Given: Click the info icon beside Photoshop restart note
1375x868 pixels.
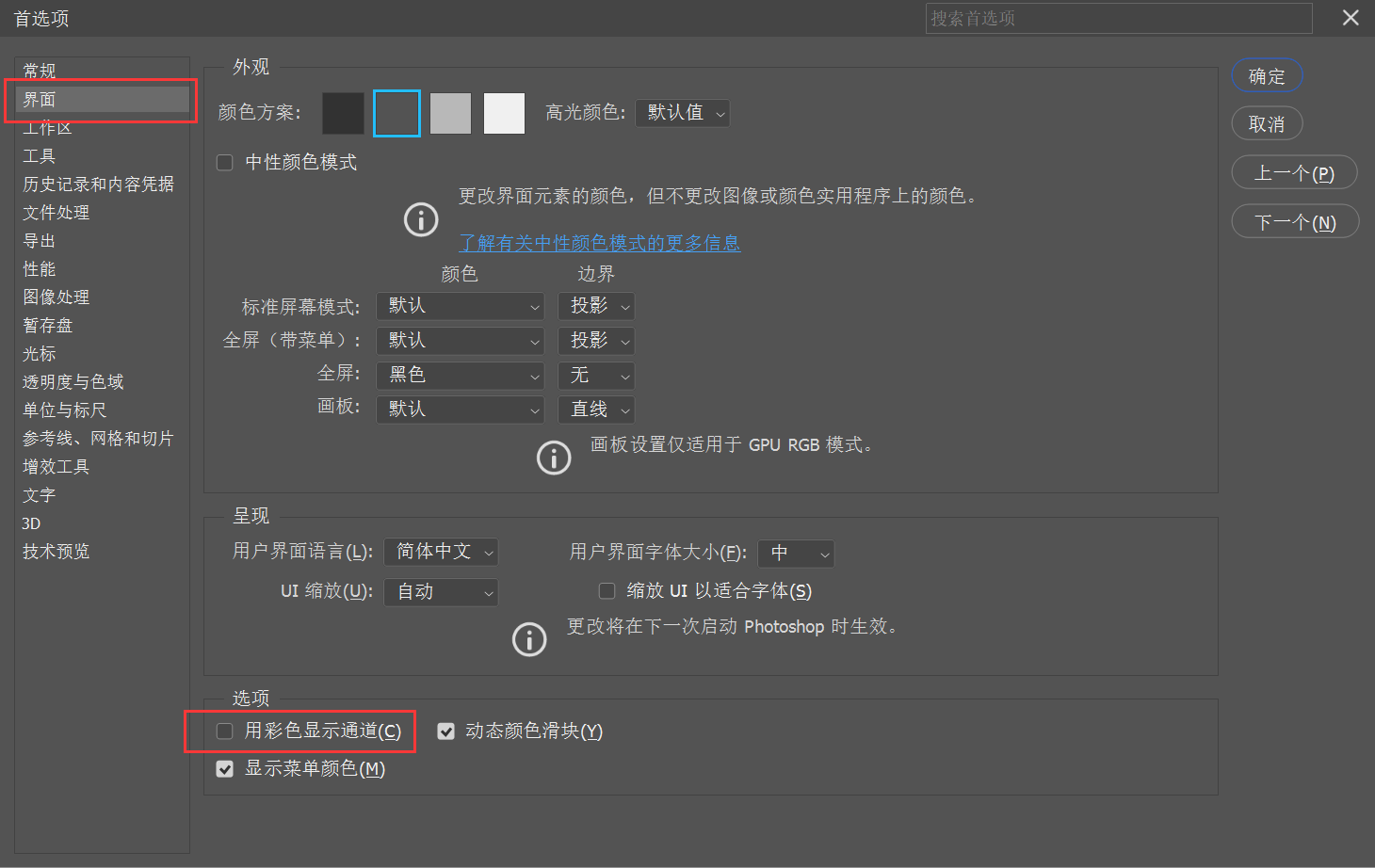Looking at the screenshot, I should (529, 639).
